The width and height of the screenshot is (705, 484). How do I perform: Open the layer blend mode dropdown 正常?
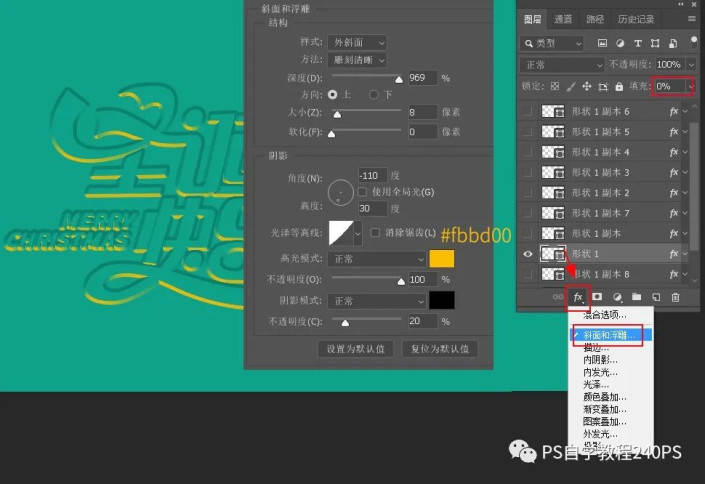click(562, 65)
